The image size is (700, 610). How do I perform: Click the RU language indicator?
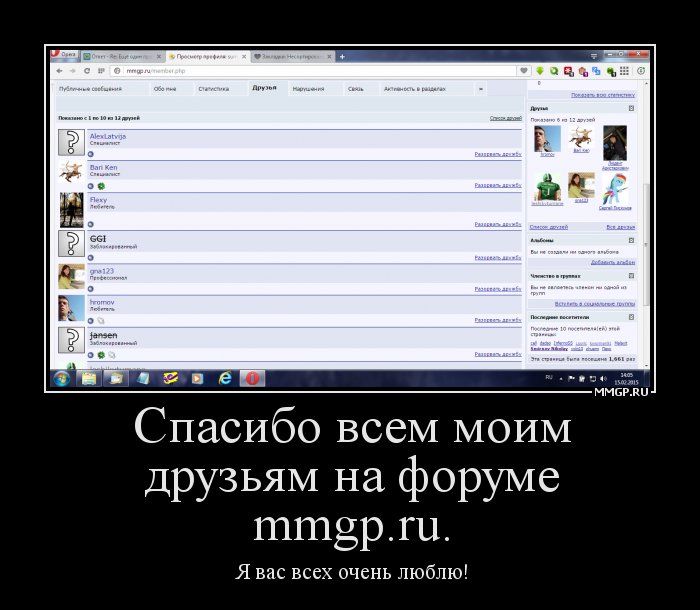(549, 378)
